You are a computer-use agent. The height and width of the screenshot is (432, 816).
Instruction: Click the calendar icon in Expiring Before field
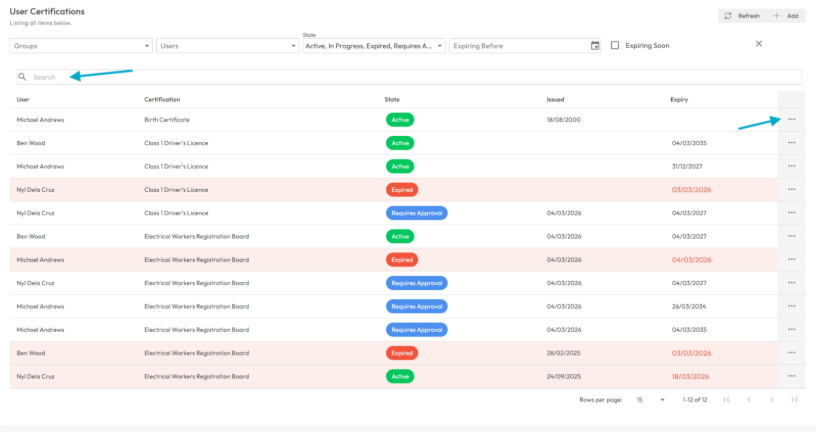pos(595,46)
